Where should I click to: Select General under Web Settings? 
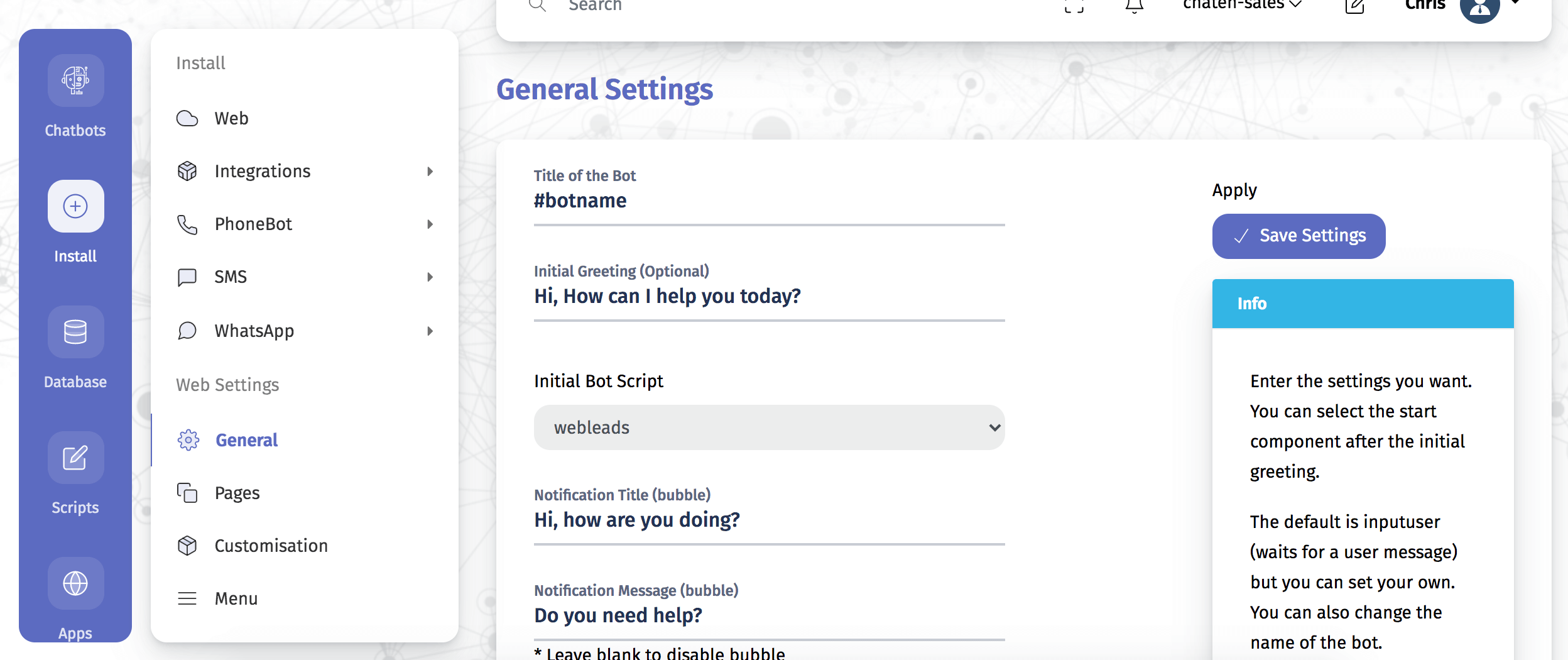tap(246, 440)
